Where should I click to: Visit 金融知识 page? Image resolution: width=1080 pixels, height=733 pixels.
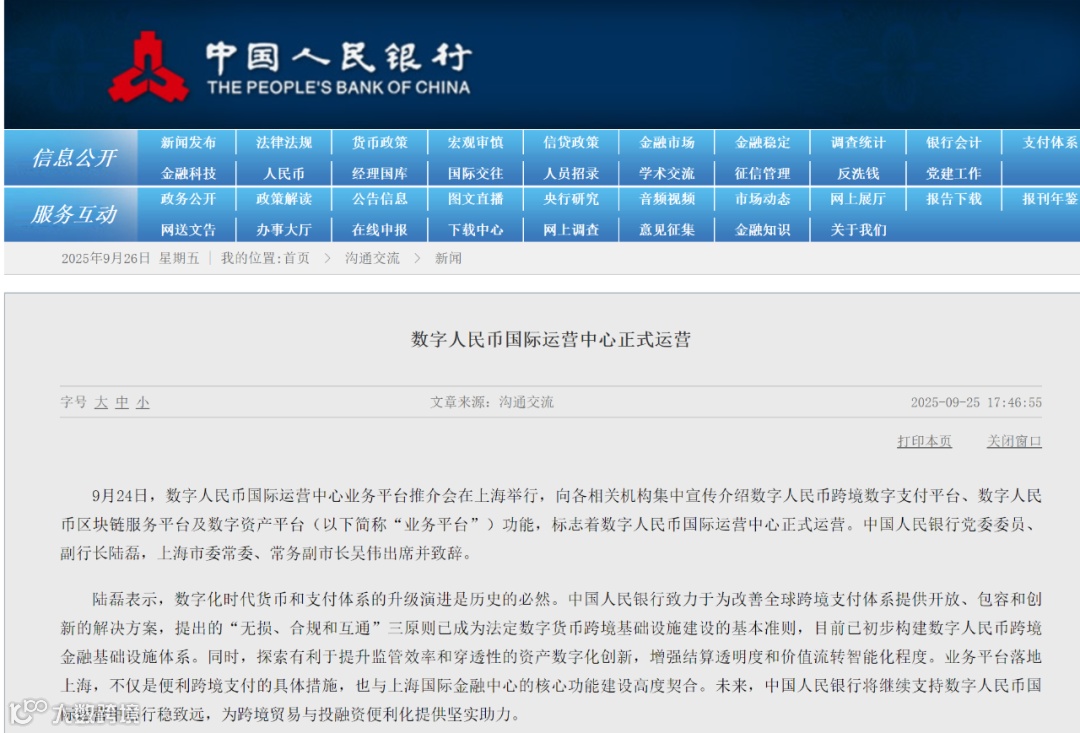click(x=762, y=230)
